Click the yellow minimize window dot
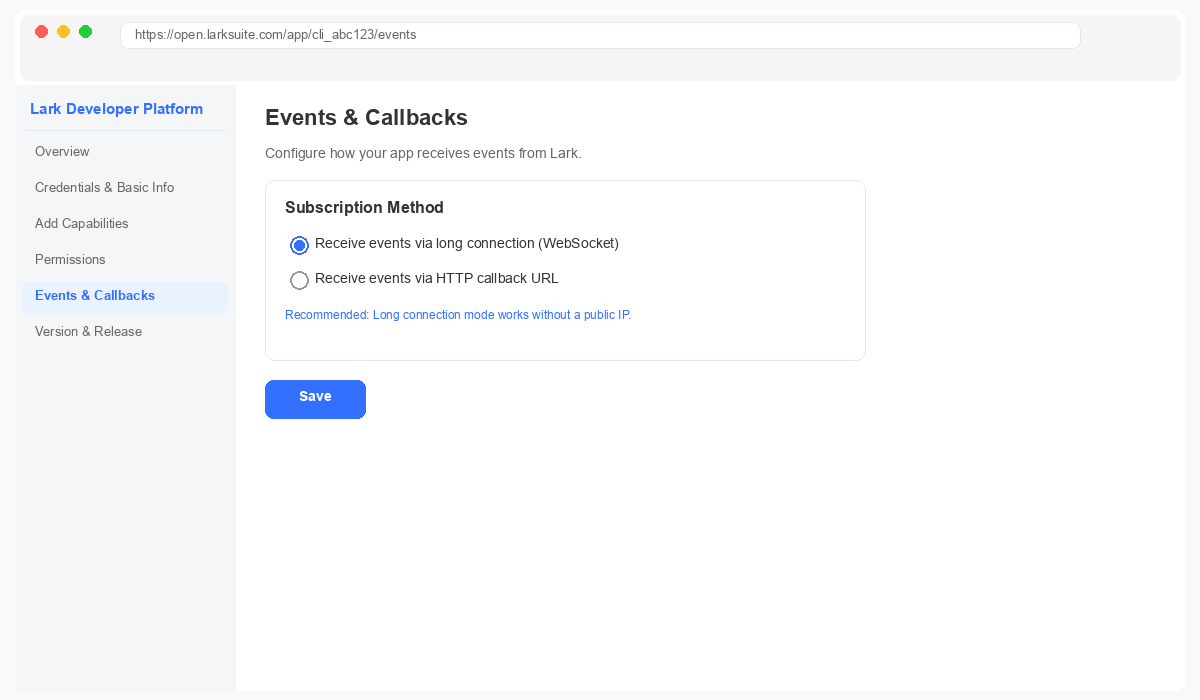This screenshot has height=700, width=1200. tap(63, 32)
